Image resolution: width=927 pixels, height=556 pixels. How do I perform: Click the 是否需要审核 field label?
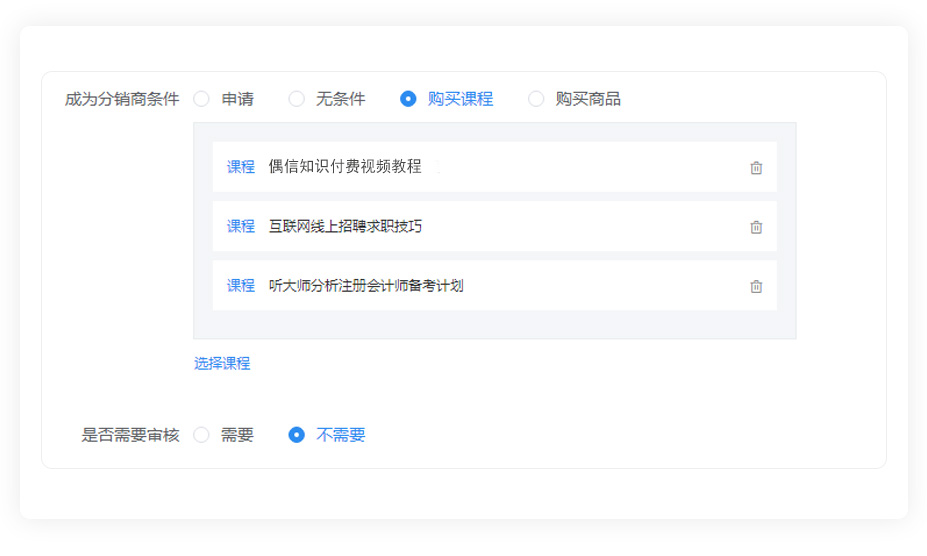(x=130, y=435)
